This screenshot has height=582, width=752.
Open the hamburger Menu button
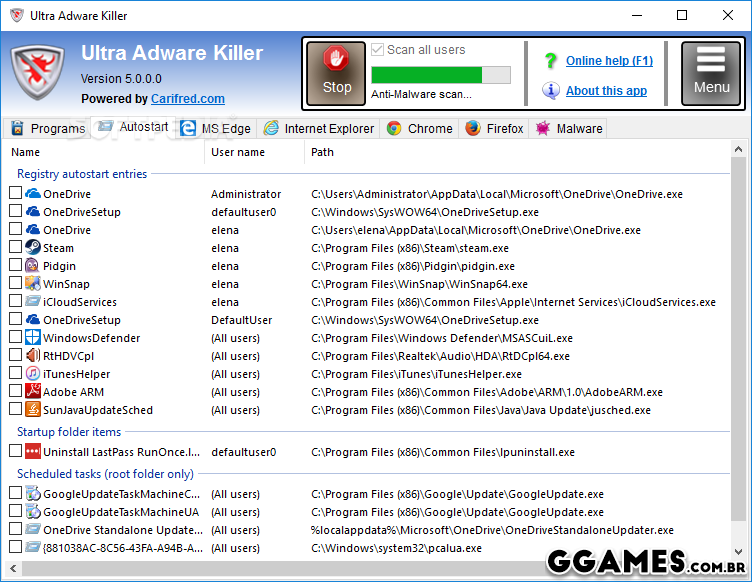pos(711,73)
